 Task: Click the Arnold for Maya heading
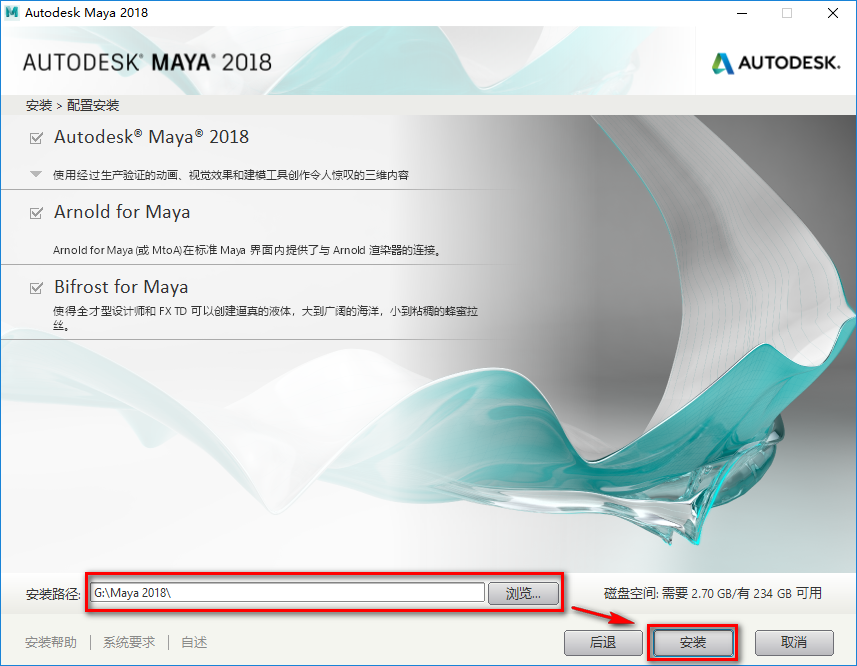click(122, 212)
